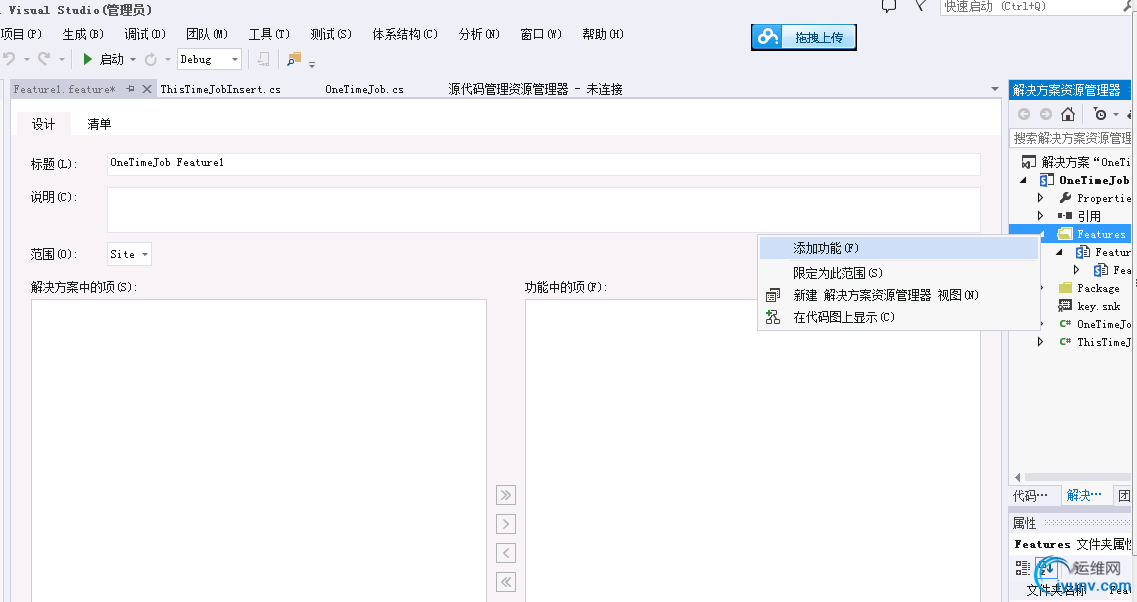Switch to the Feature1.feature tab
Image resolution: width=1137 pixels, height=602 pixels.
(64, 89)
